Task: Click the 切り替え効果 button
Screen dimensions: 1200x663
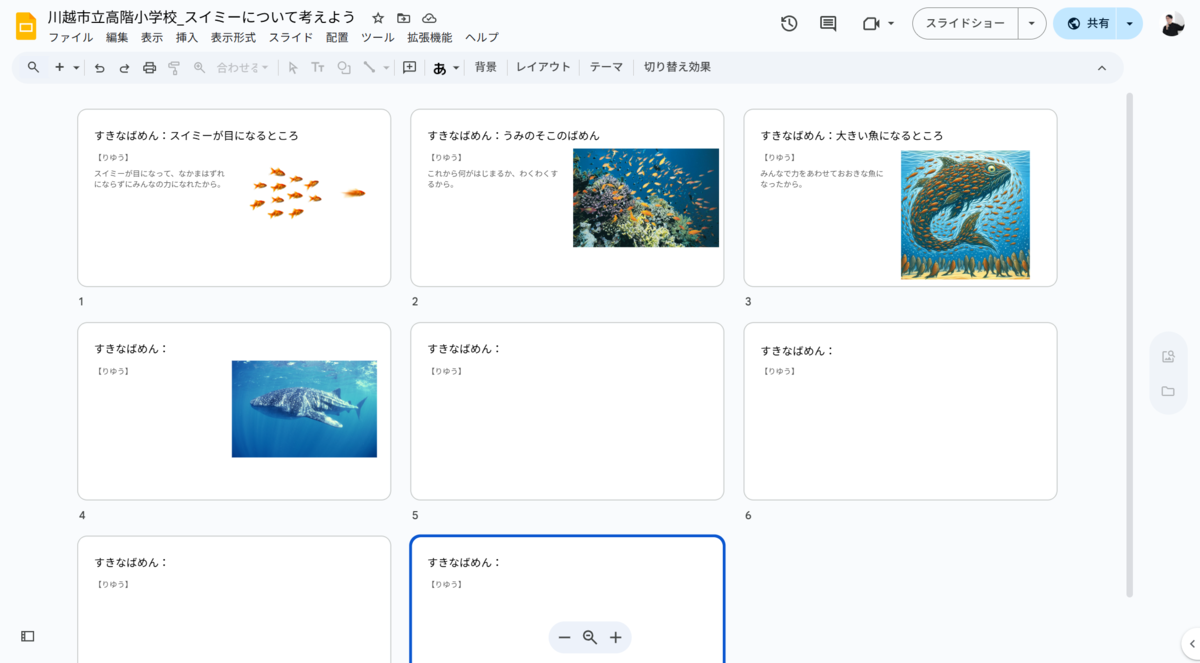Action: [677, 67]
